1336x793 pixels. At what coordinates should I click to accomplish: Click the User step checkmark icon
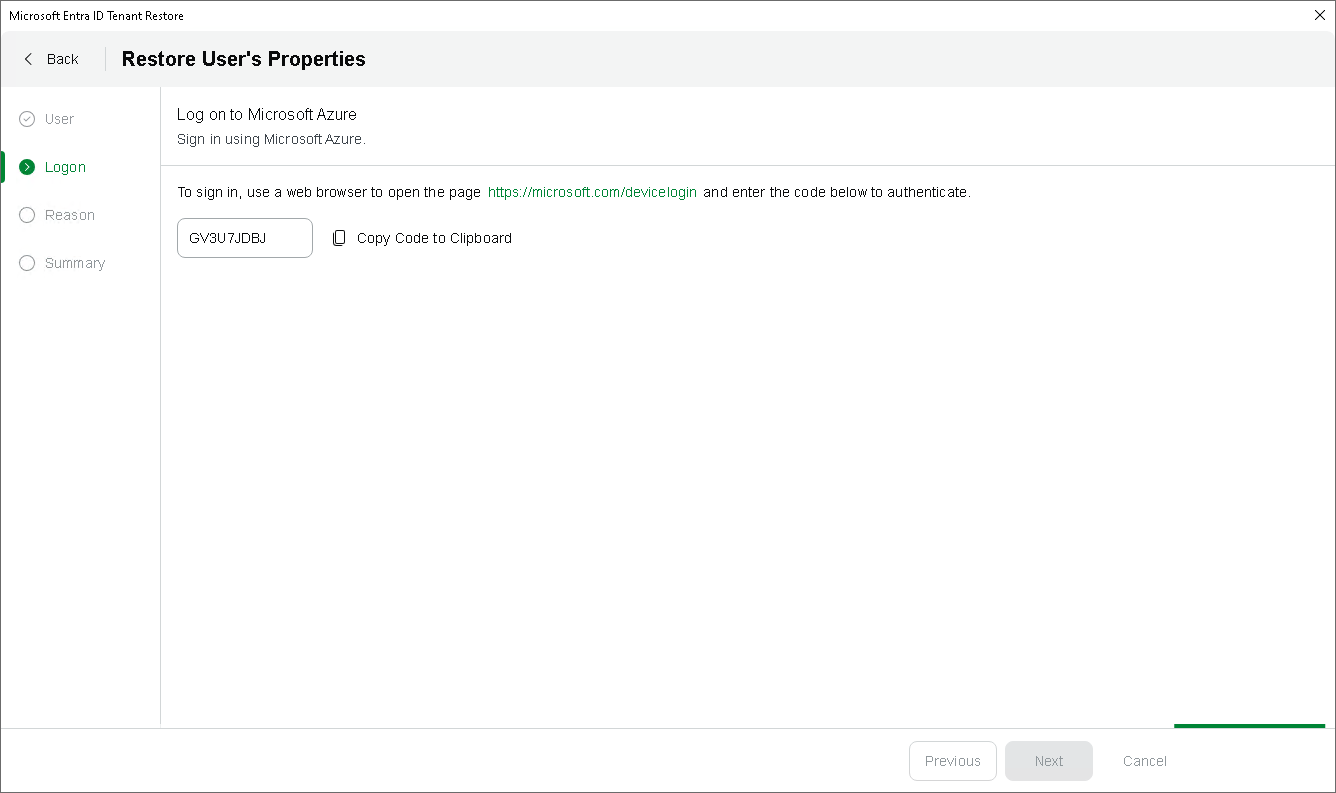[27, 119]
